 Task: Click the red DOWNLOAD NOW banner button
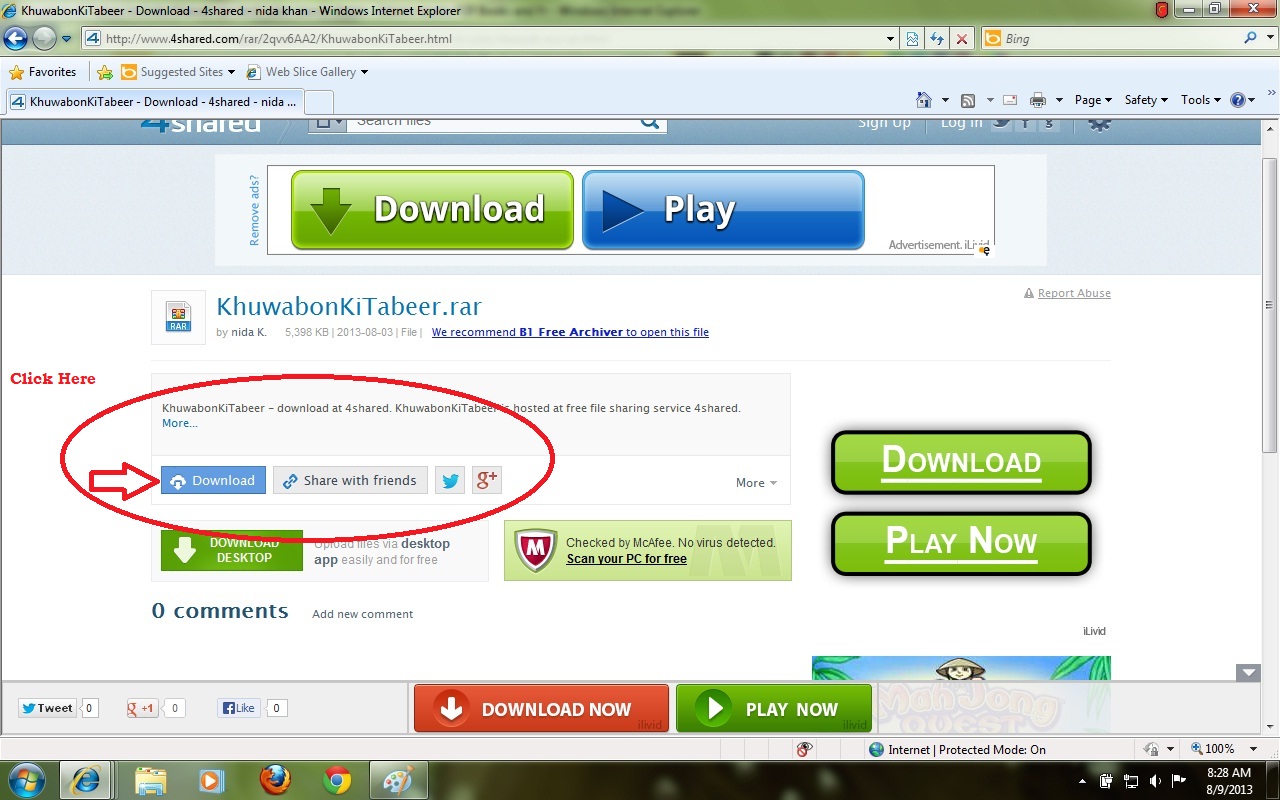(541, 709)
